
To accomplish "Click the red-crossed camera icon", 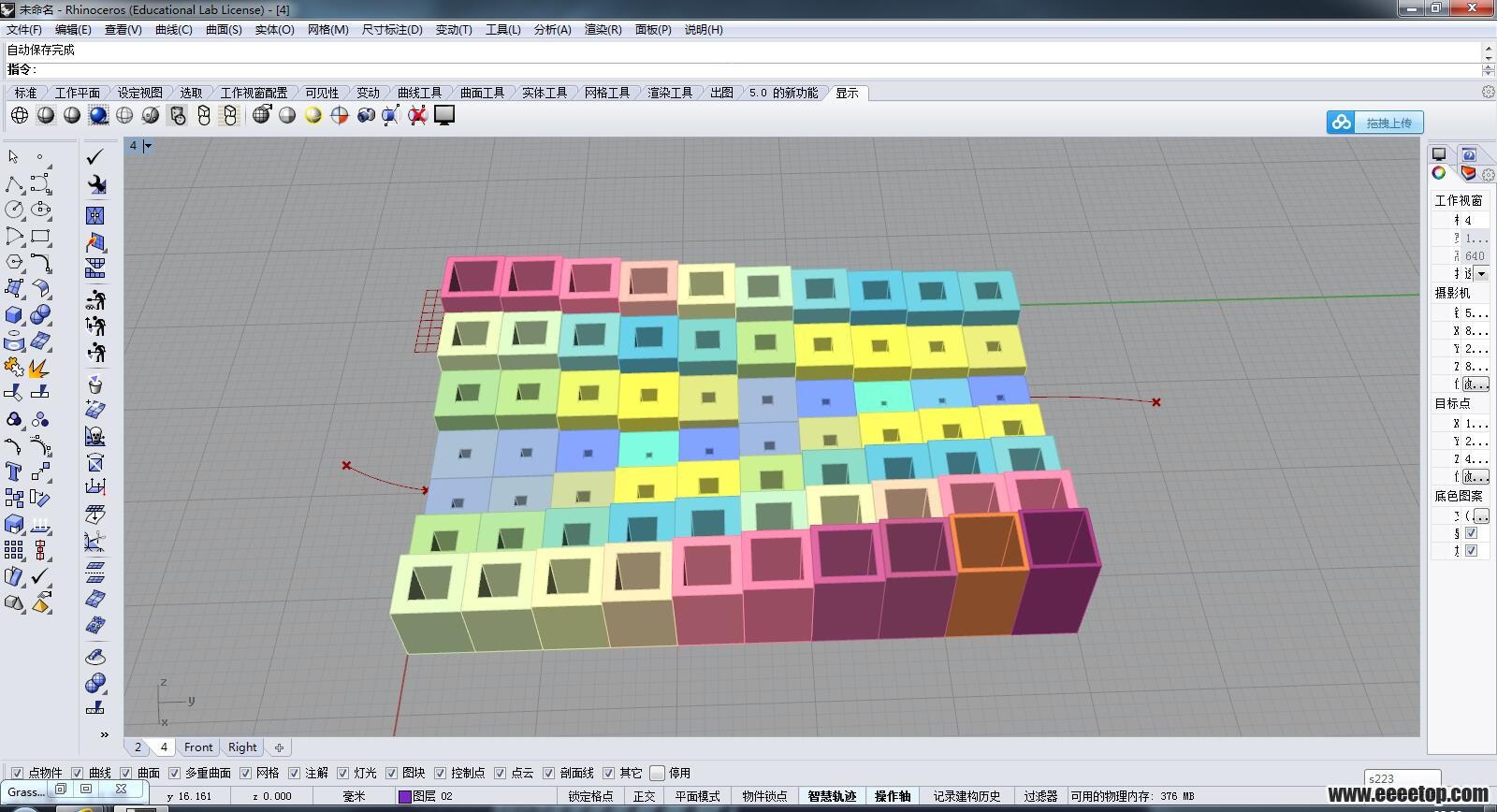I will [418, 115].
